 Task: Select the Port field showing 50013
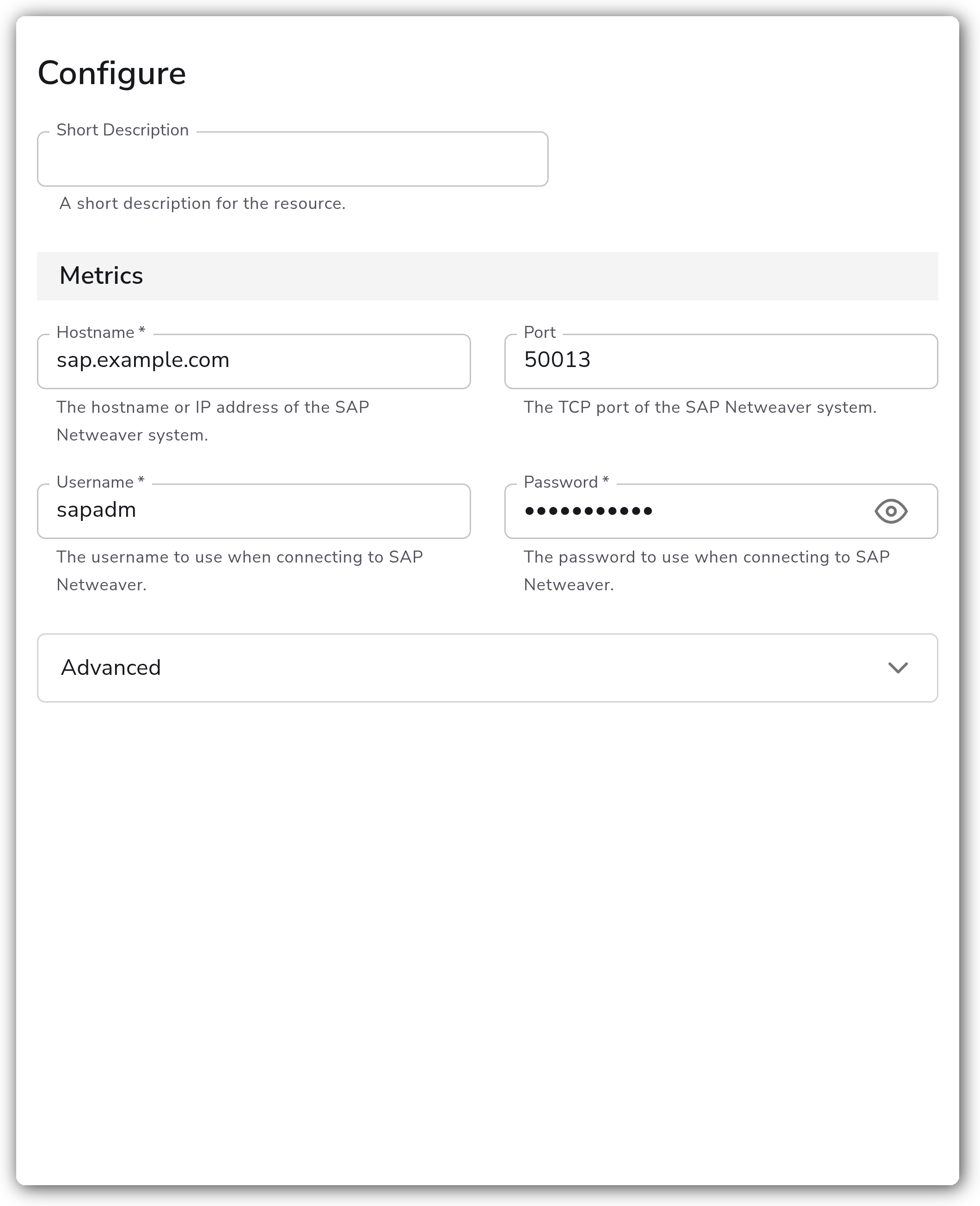click(721, 361)
